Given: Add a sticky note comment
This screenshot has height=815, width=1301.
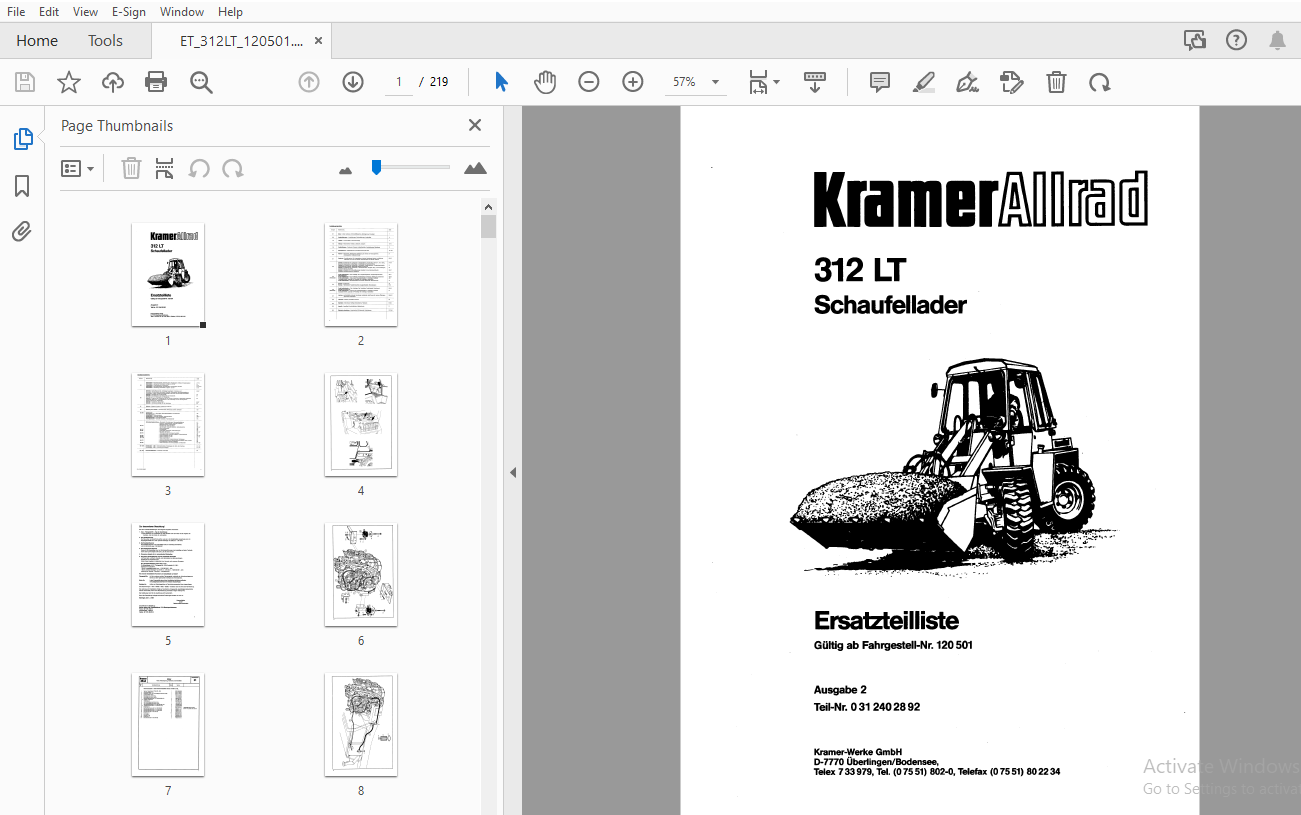Looking at the screenshot, I should [x=880, y=82].
